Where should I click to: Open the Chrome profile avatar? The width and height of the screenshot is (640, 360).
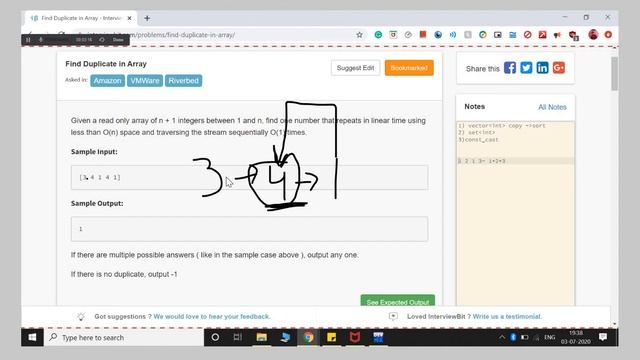[593, 35]
